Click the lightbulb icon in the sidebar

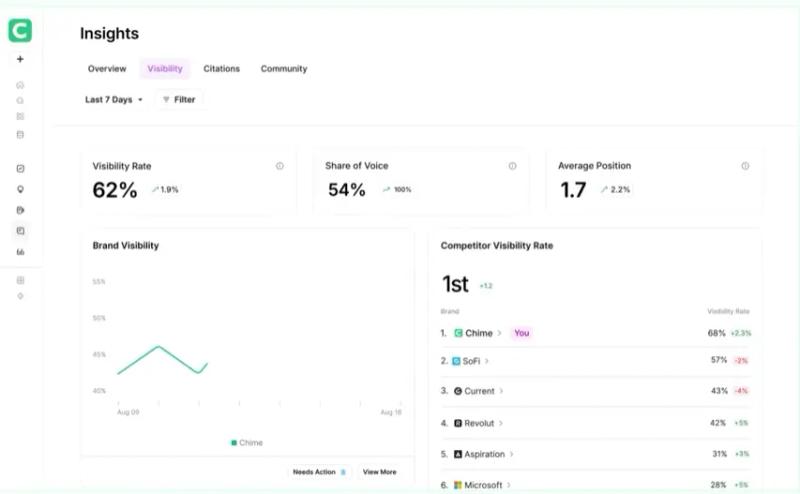[x=20, y=189]
